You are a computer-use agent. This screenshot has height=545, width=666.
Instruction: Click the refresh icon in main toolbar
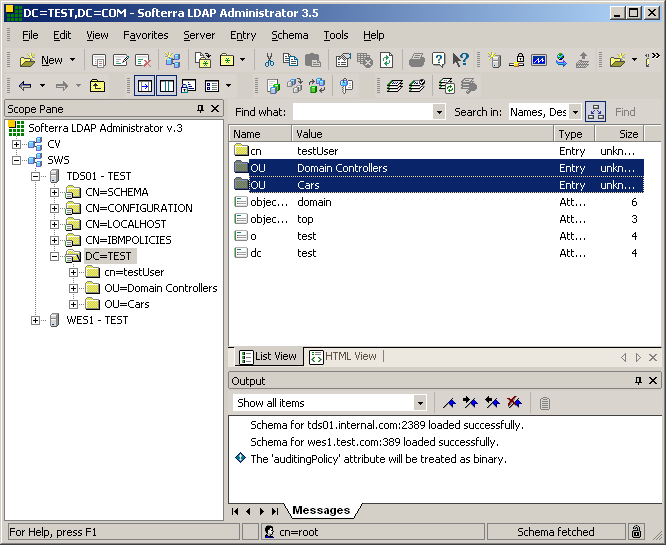386,60
